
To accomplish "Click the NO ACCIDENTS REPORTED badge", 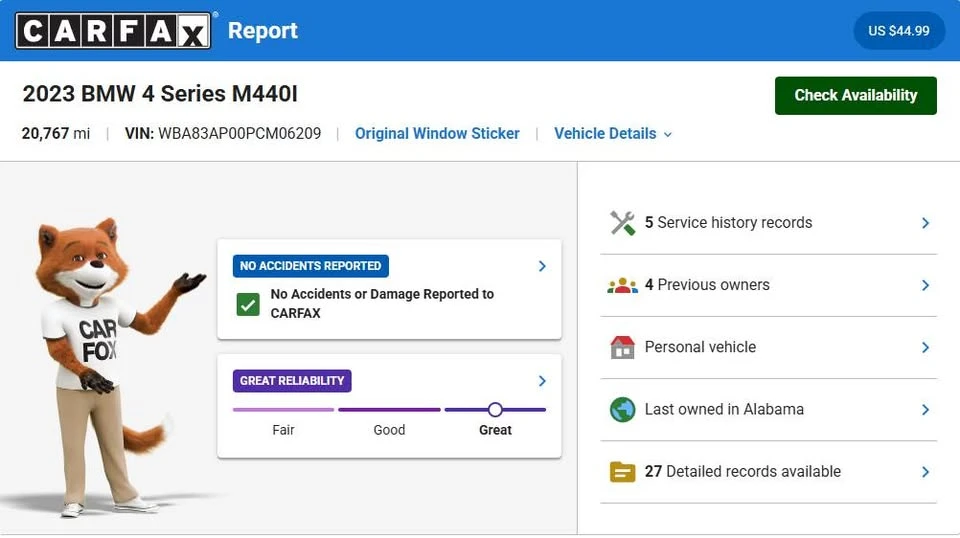I will coord(310,266).
